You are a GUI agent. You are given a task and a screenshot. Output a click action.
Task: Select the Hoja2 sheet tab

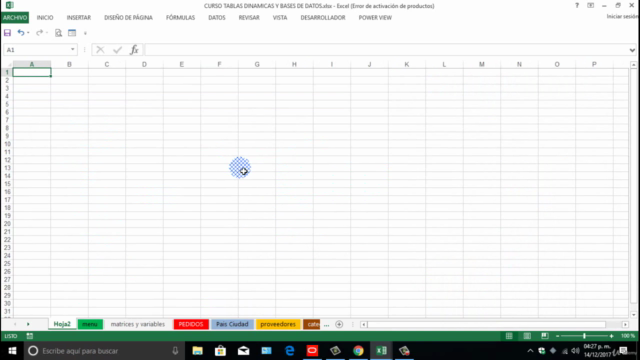tap(62, 324)
